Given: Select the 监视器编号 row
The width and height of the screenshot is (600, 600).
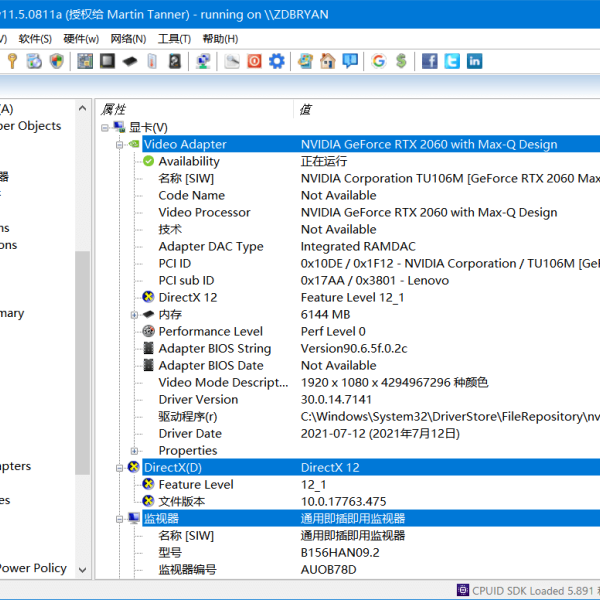Looking at the screenshot, I should pyautogui.click(x=371, y=569).
